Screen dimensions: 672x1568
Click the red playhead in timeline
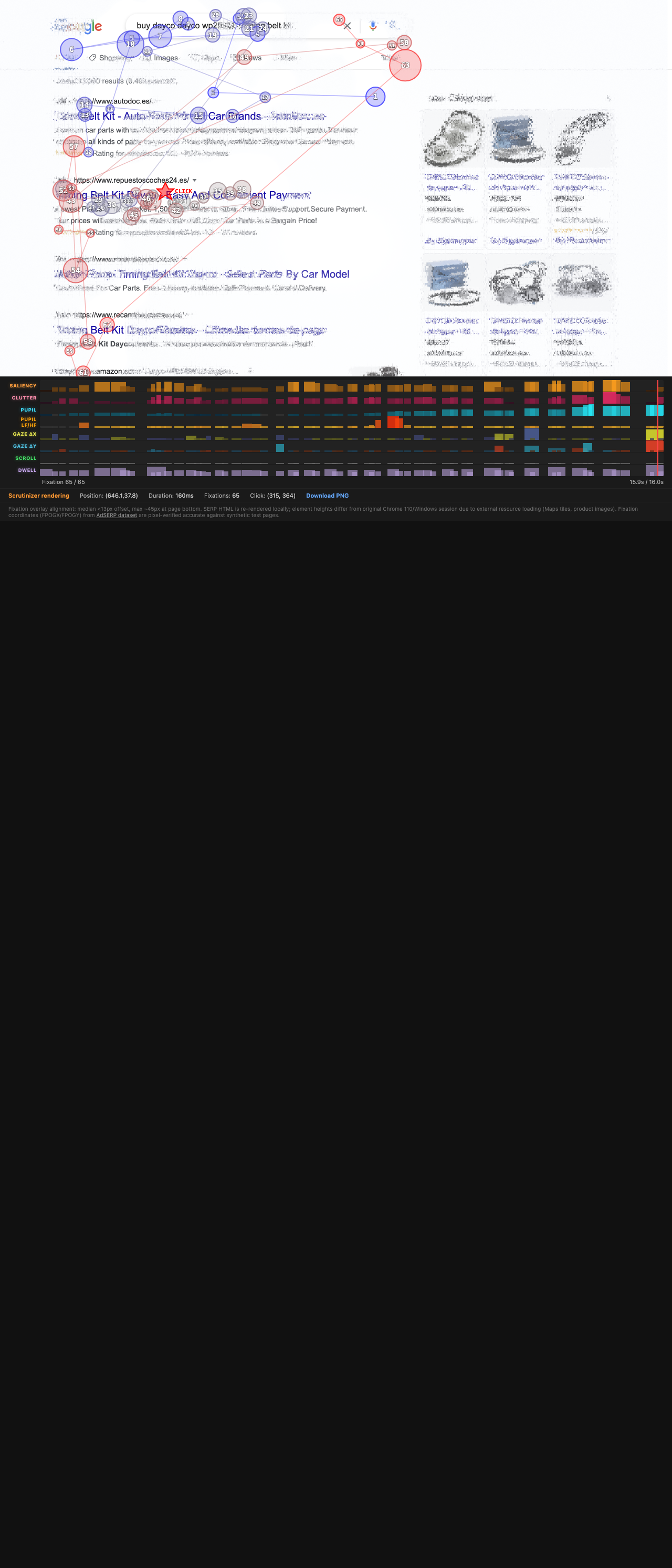(x=657, y=426)
